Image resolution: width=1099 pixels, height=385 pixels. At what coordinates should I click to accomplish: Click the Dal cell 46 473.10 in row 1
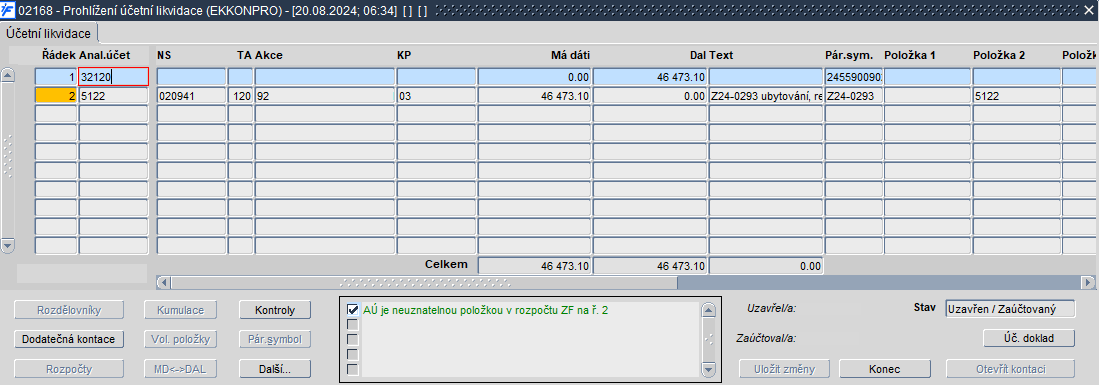(x=650, y=76)
